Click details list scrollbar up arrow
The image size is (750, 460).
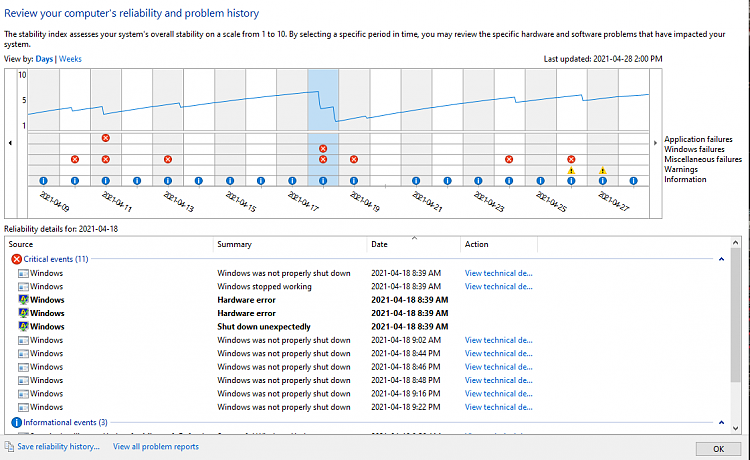tap(736, 243)
